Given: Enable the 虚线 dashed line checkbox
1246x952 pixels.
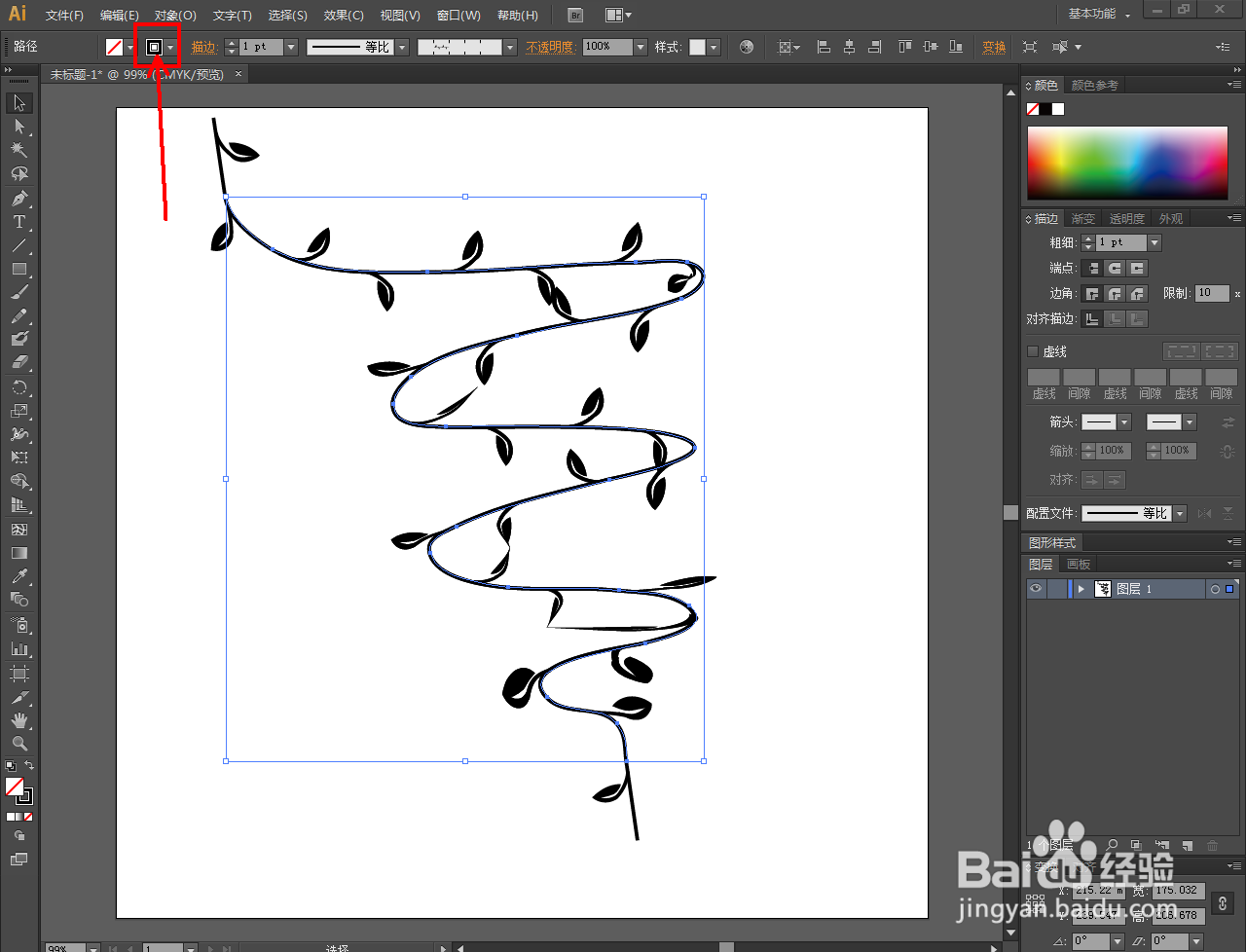Looking at the screenshot, I should 1033,351.
